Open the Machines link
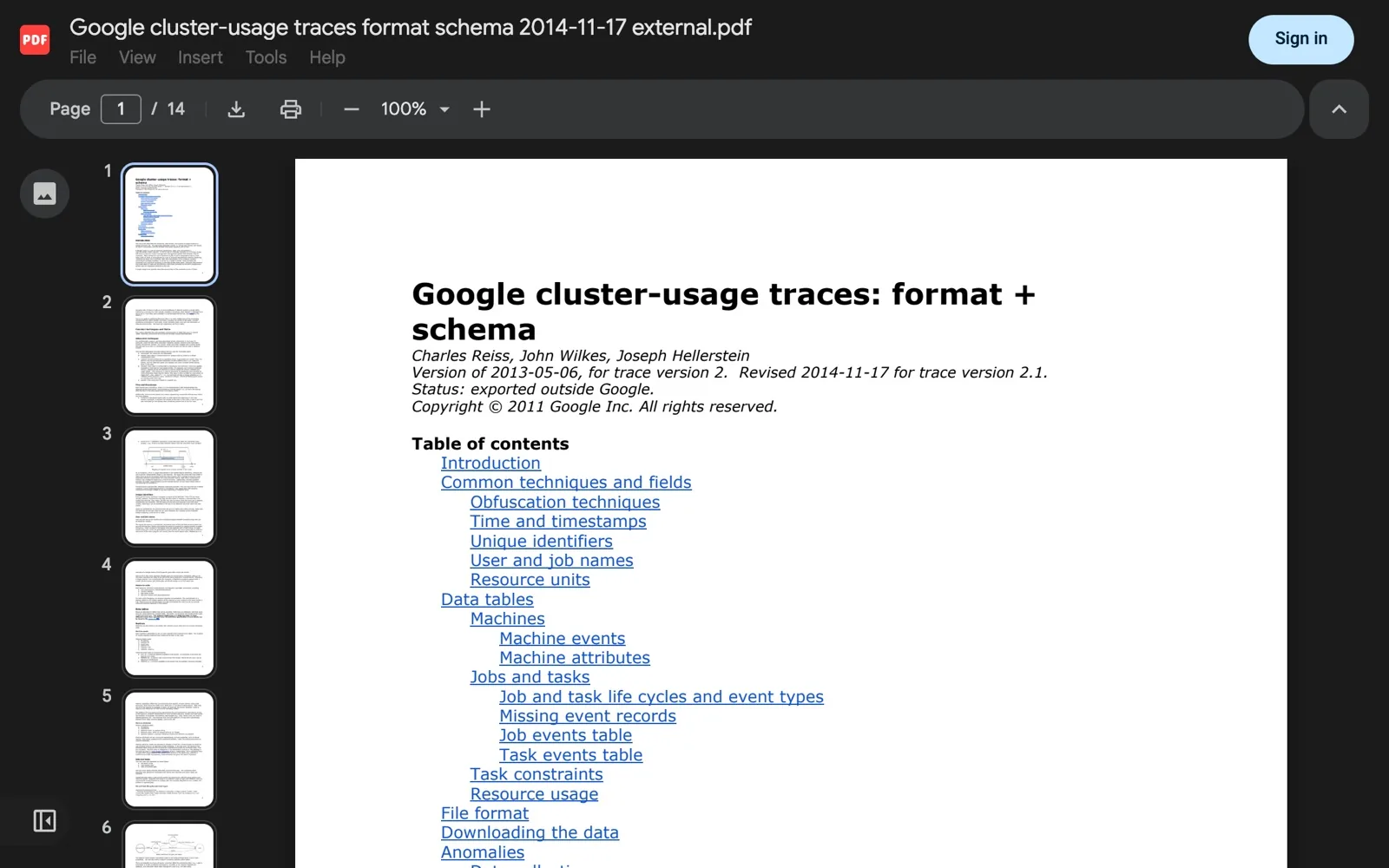Image resolution: width=1389 pixels, height=868 pixels. pos(508,619)
